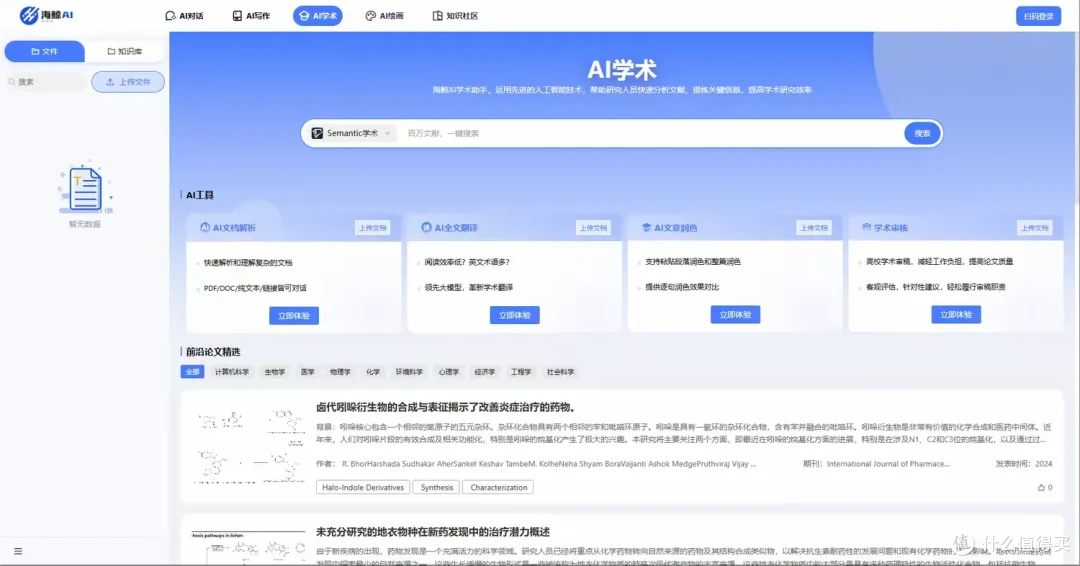Select the 生物学 category filter
The image size is (1080, 566).
275,372
